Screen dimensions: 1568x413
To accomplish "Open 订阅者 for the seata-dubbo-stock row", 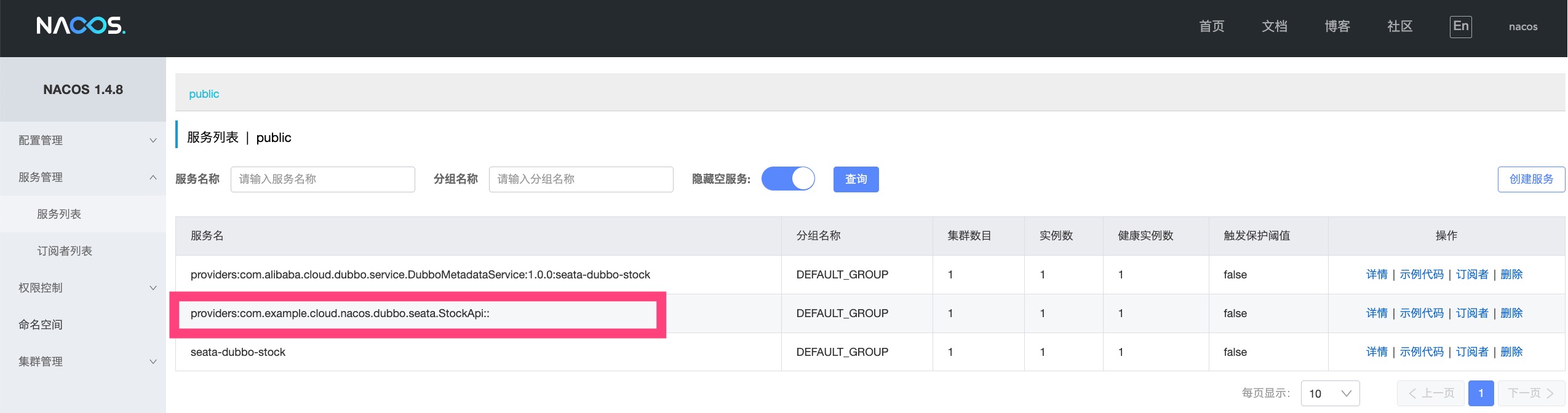I will click(x=1472, y=352).
